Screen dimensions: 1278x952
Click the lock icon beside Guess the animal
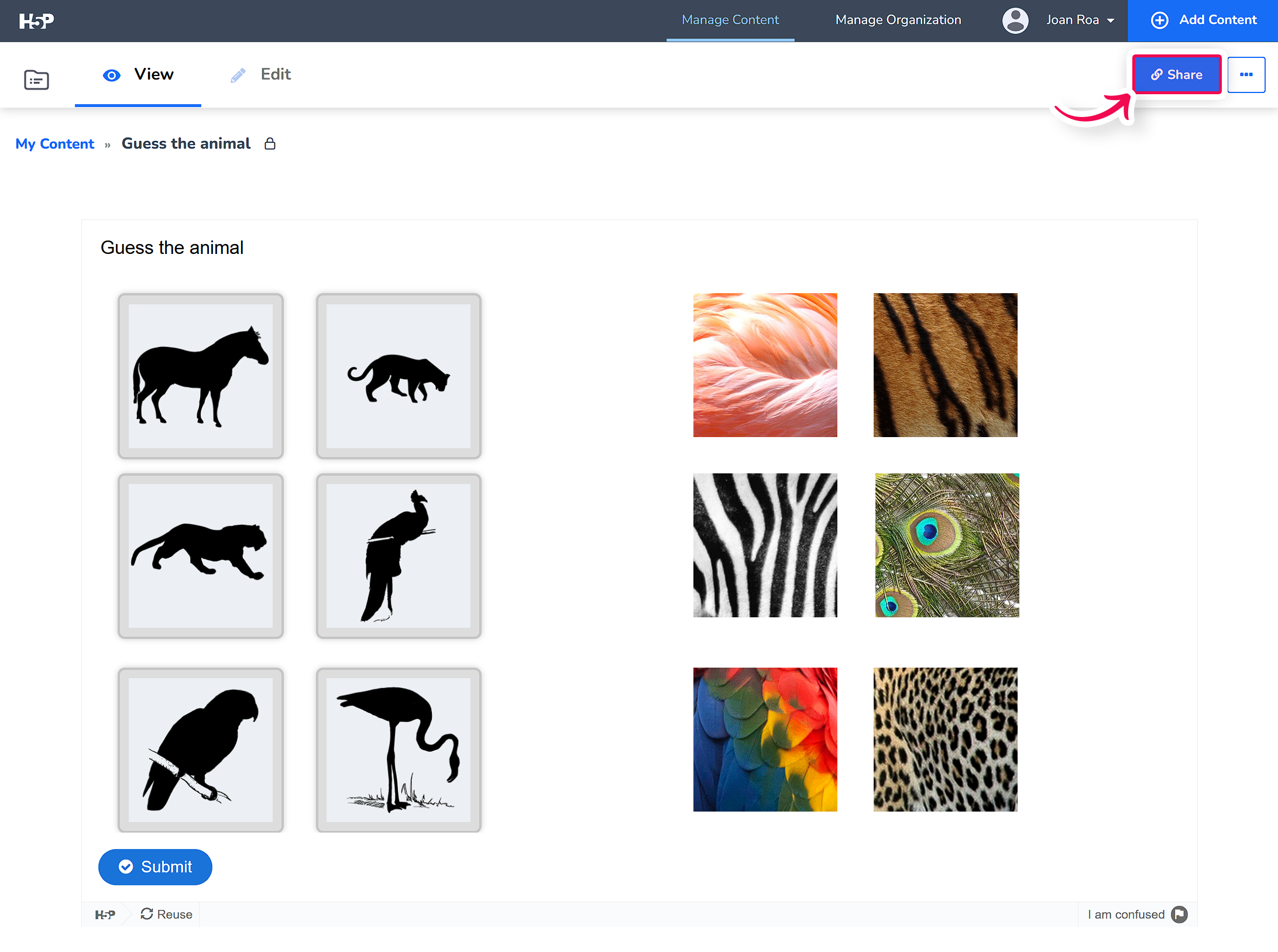pyautogui.click(x=270, y=144)
